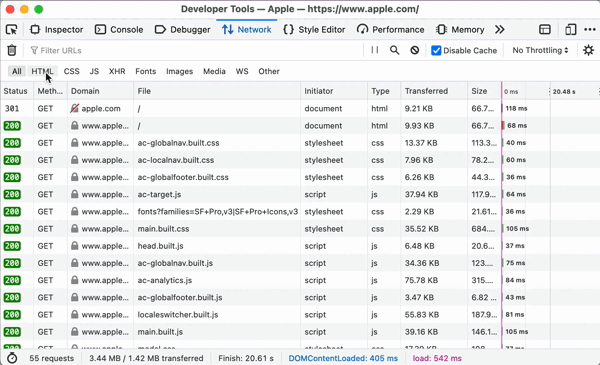
Task: Click the 20.48 s timeline tick
Action: [x=564, y=91]
